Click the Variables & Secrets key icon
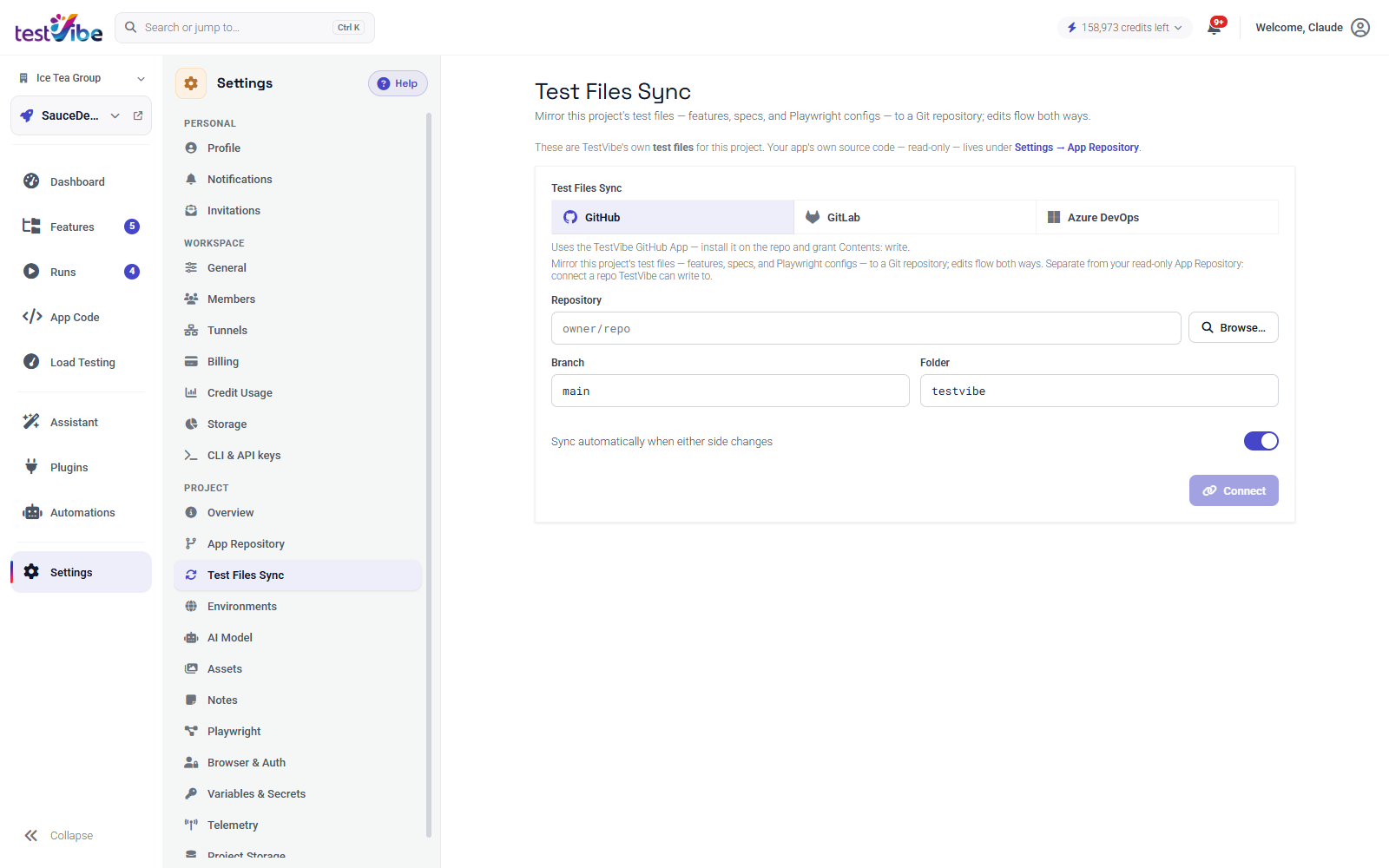 click(x=191, y=793)
